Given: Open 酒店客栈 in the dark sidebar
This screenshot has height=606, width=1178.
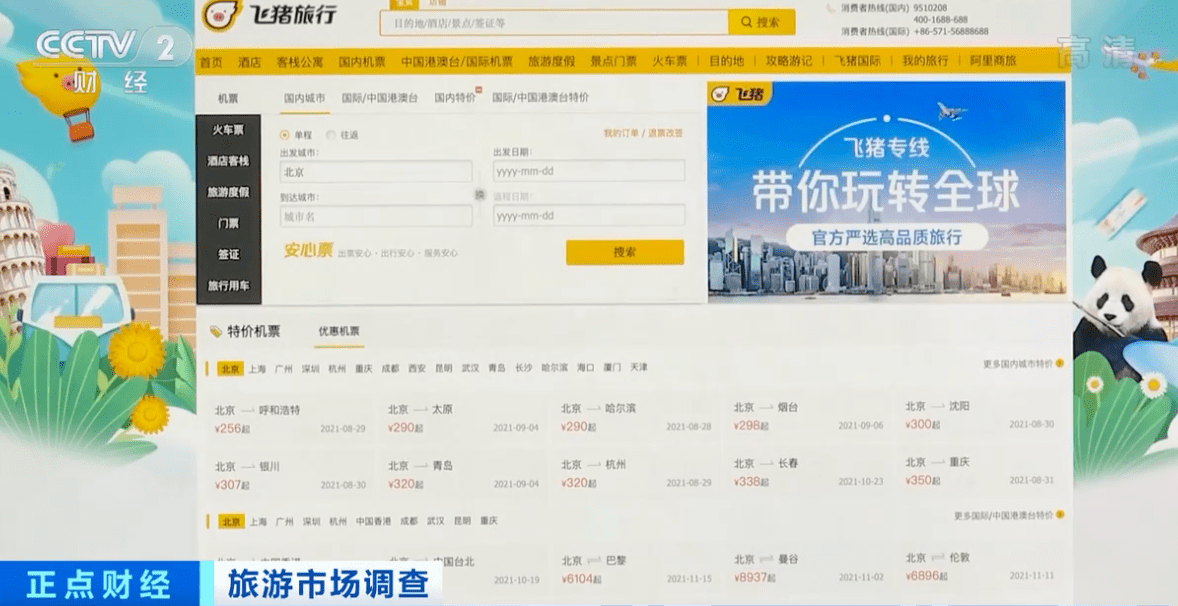Looking at the screenshot, I should tap(228, 161).
